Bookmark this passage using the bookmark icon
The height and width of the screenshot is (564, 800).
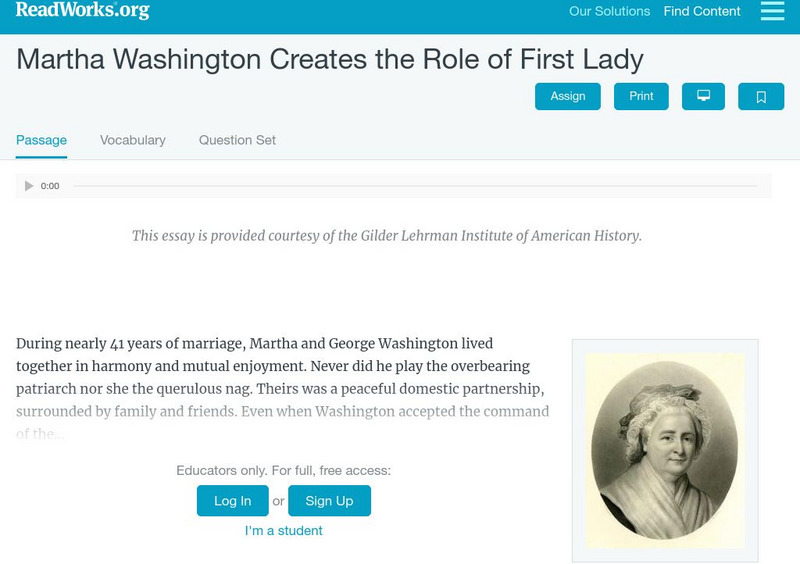tap(761, 96)
